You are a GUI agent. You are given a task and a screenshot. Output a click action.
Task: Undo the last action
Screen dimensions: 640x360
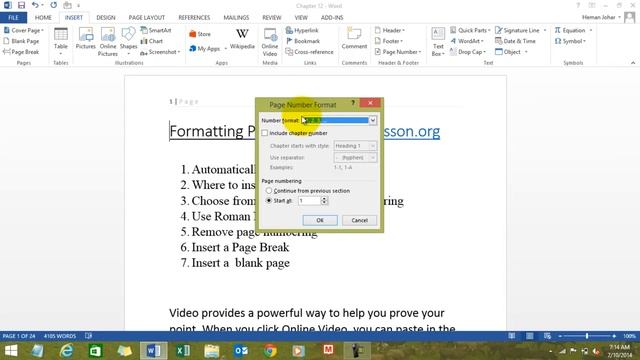pyautogui.click(x=35, y=5)
